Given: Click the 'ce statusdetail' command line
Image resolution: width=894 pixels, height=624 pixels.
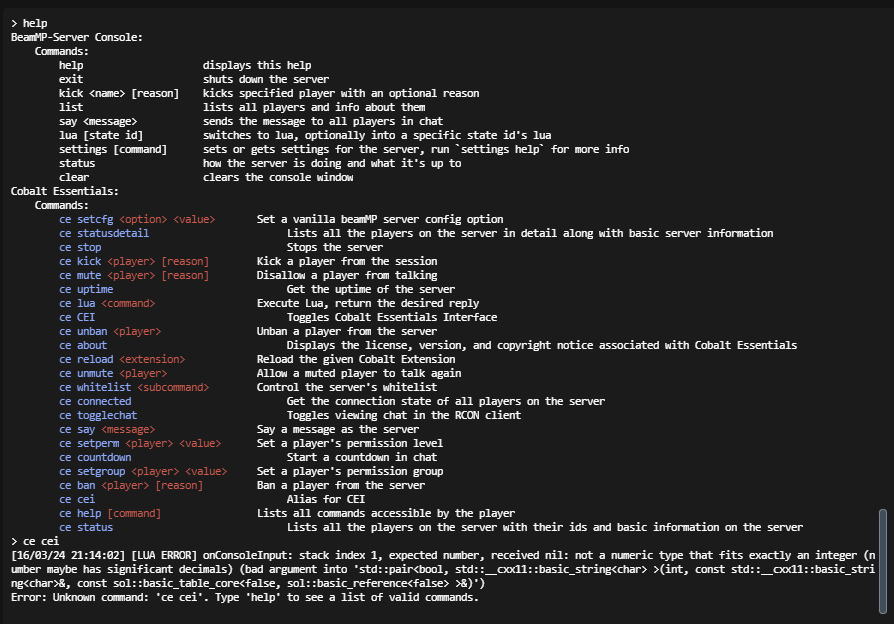Looking at the screenshot, I should [x=104, y=233].
